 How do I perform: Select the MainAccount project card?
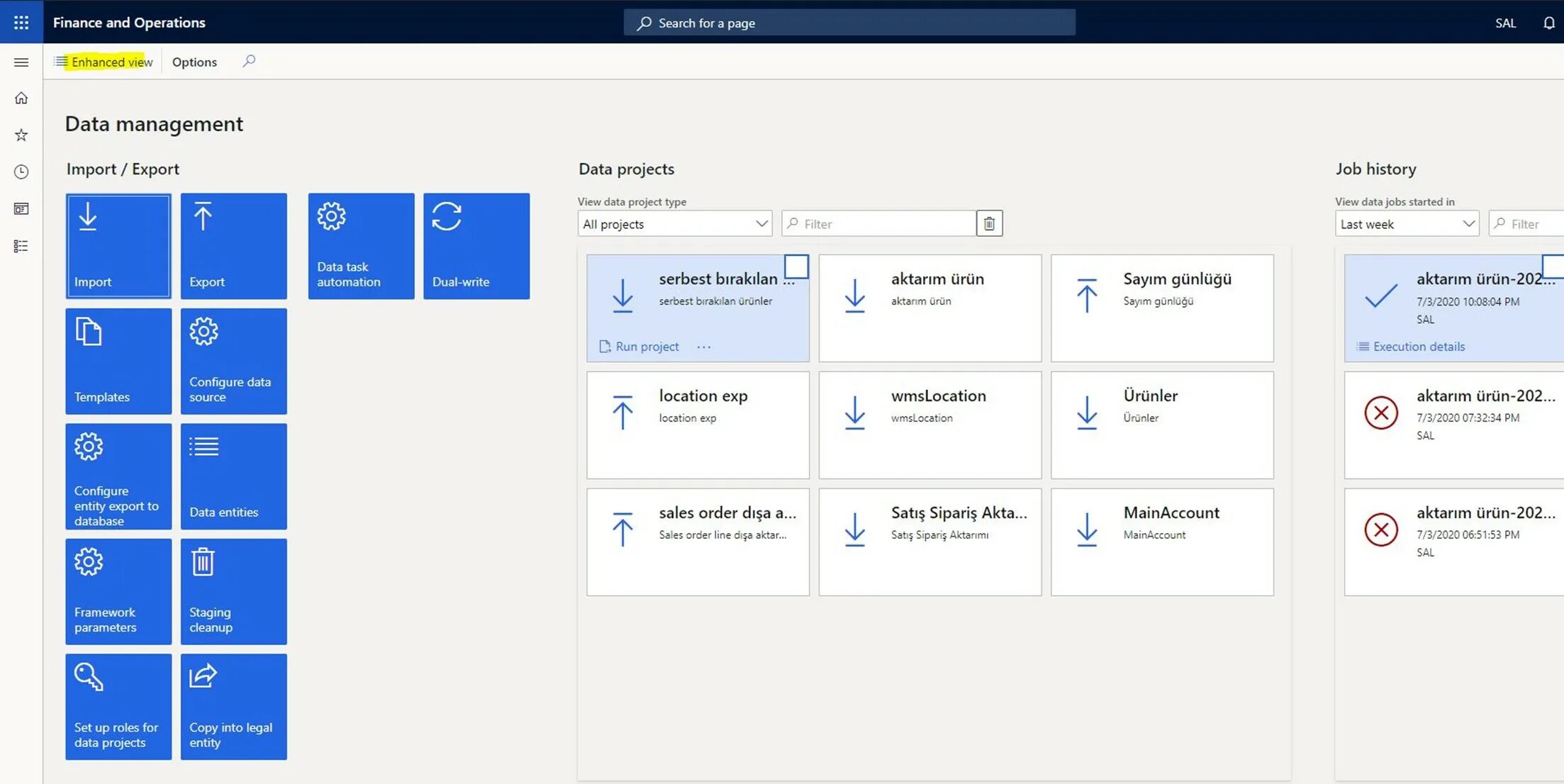coord(1162,542)
